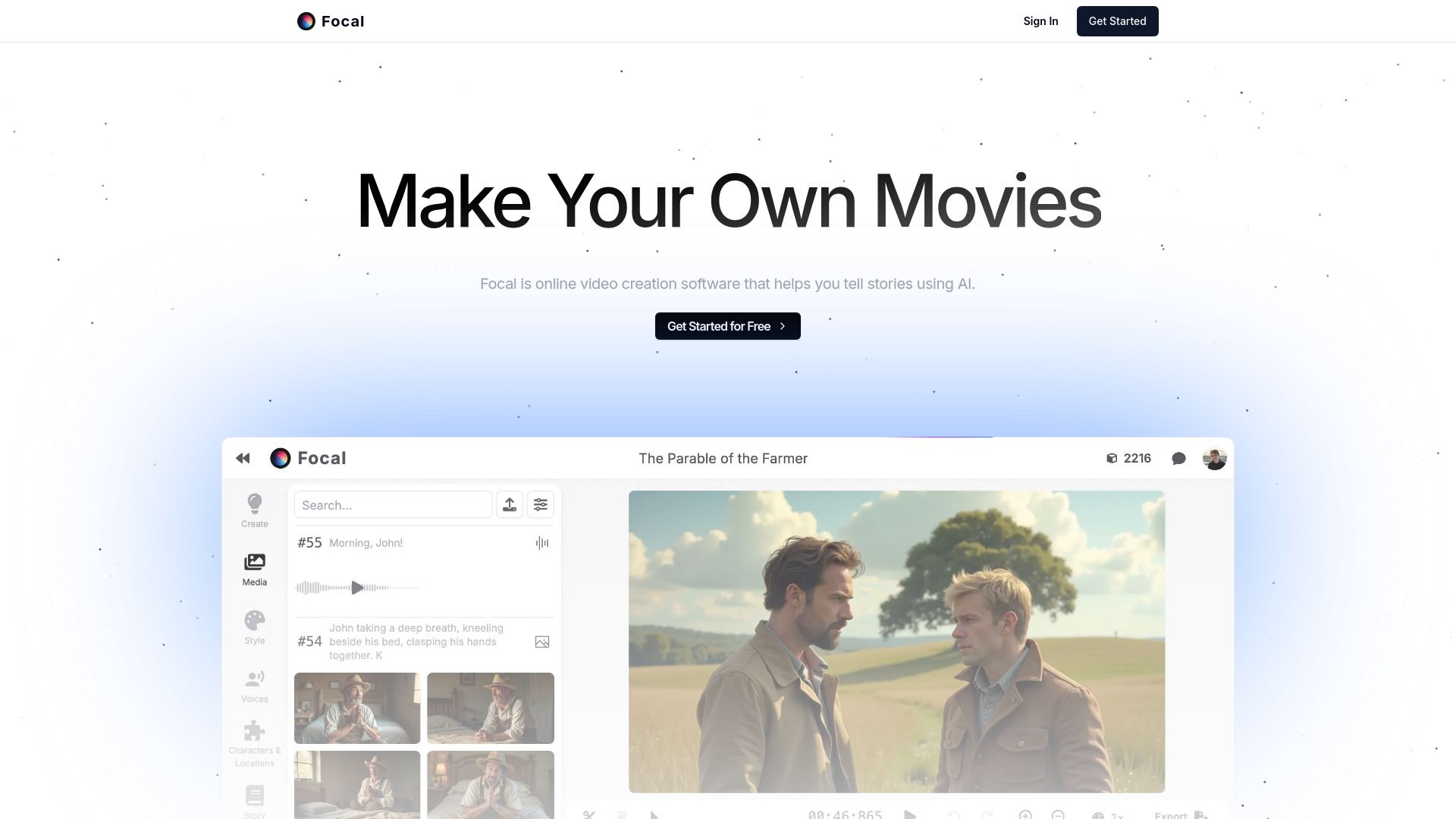The width and height of the screenshot is (1456, 819).
Task: Open the Style panel
Action: [x=254, y=626]
